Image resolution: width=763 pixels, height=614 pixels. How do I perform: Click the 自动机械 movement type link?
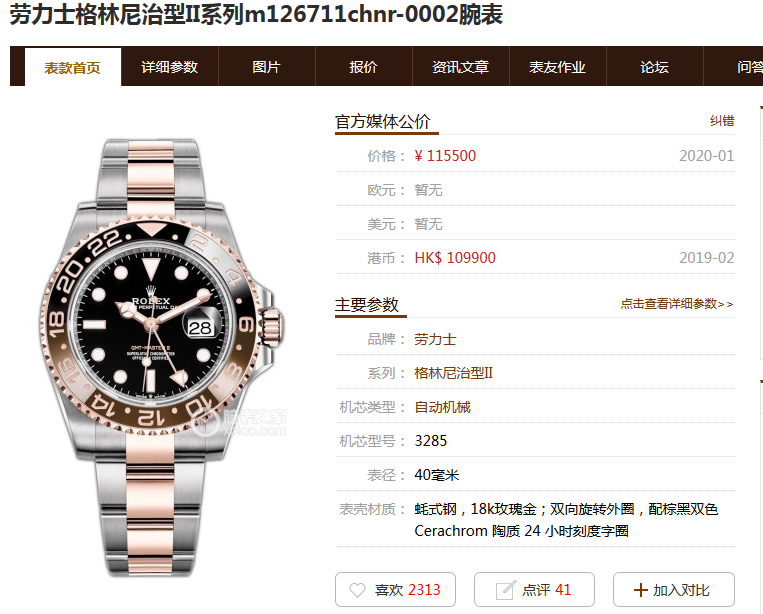[x=442, y=407]
